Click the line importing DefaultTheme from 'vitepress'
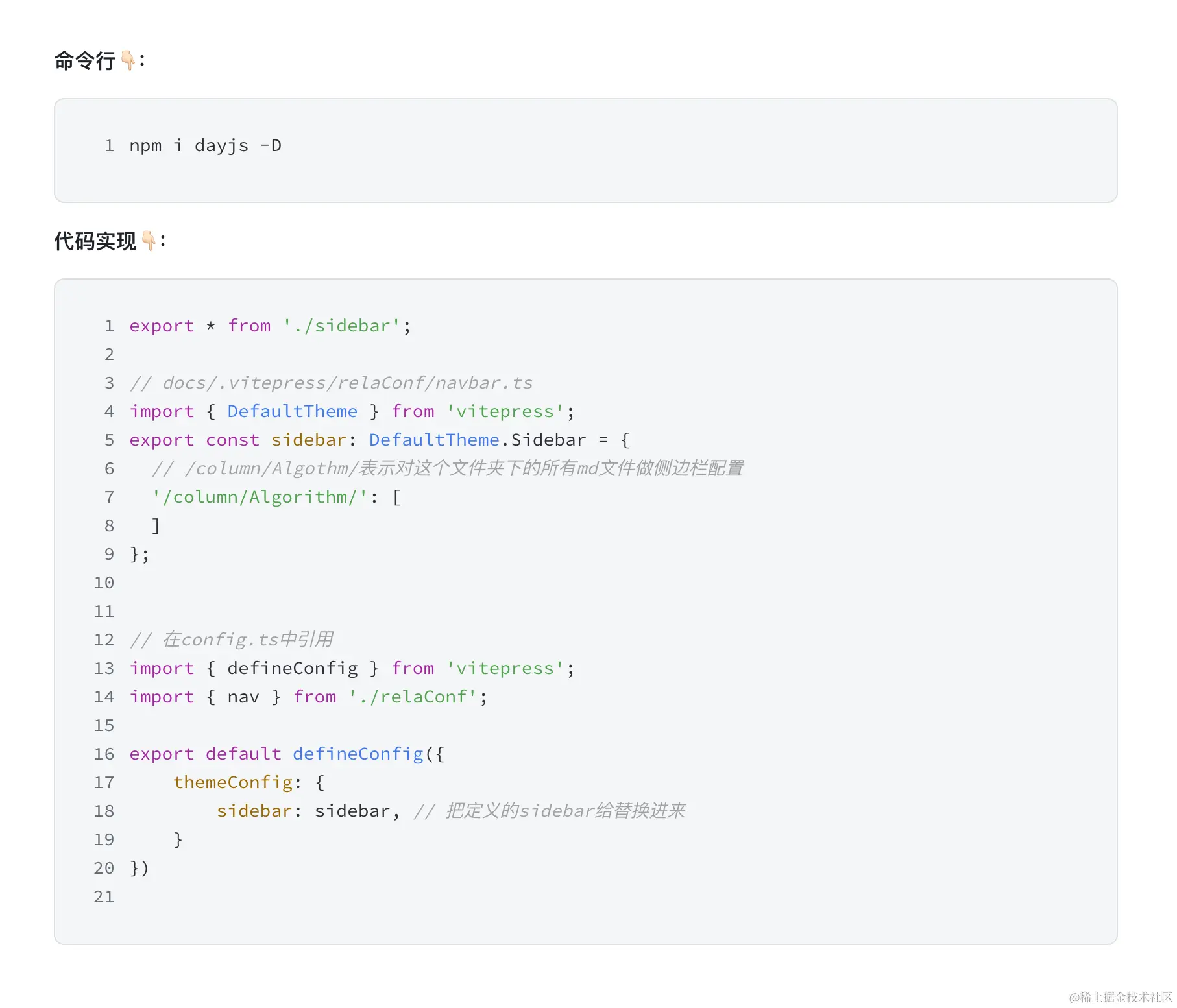This screenshot has height=1008, width=1177. [x=352, y=411]
